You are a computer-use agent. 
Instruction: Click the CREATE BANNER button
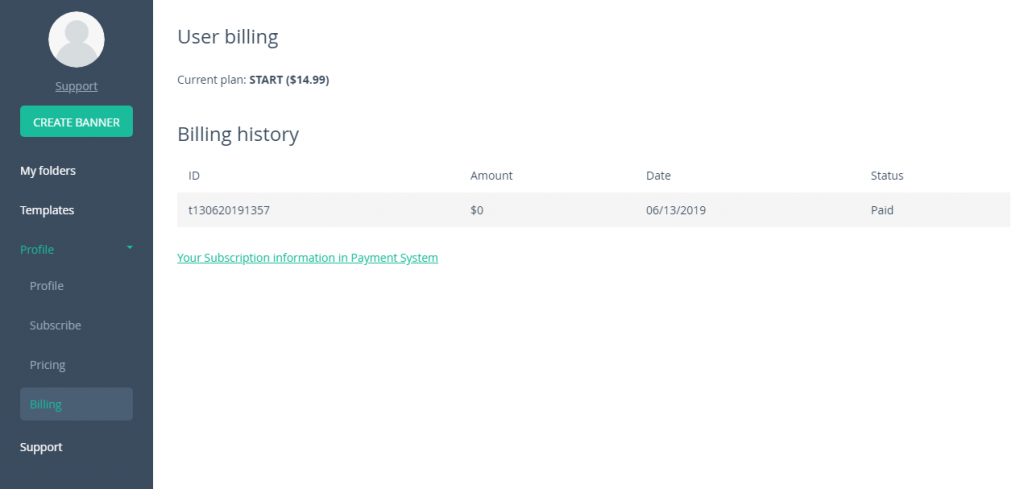pyautogui.click(x=76, y=121)
